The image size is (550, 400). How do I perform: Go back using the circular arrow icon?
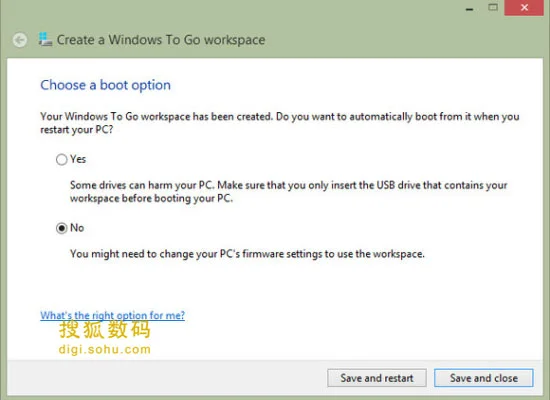tap(20, 40)
